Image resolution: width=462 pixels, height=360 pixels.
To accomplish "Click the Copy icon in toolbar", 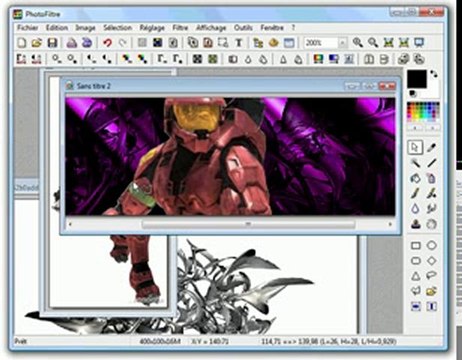I will [x=193, y=43].
